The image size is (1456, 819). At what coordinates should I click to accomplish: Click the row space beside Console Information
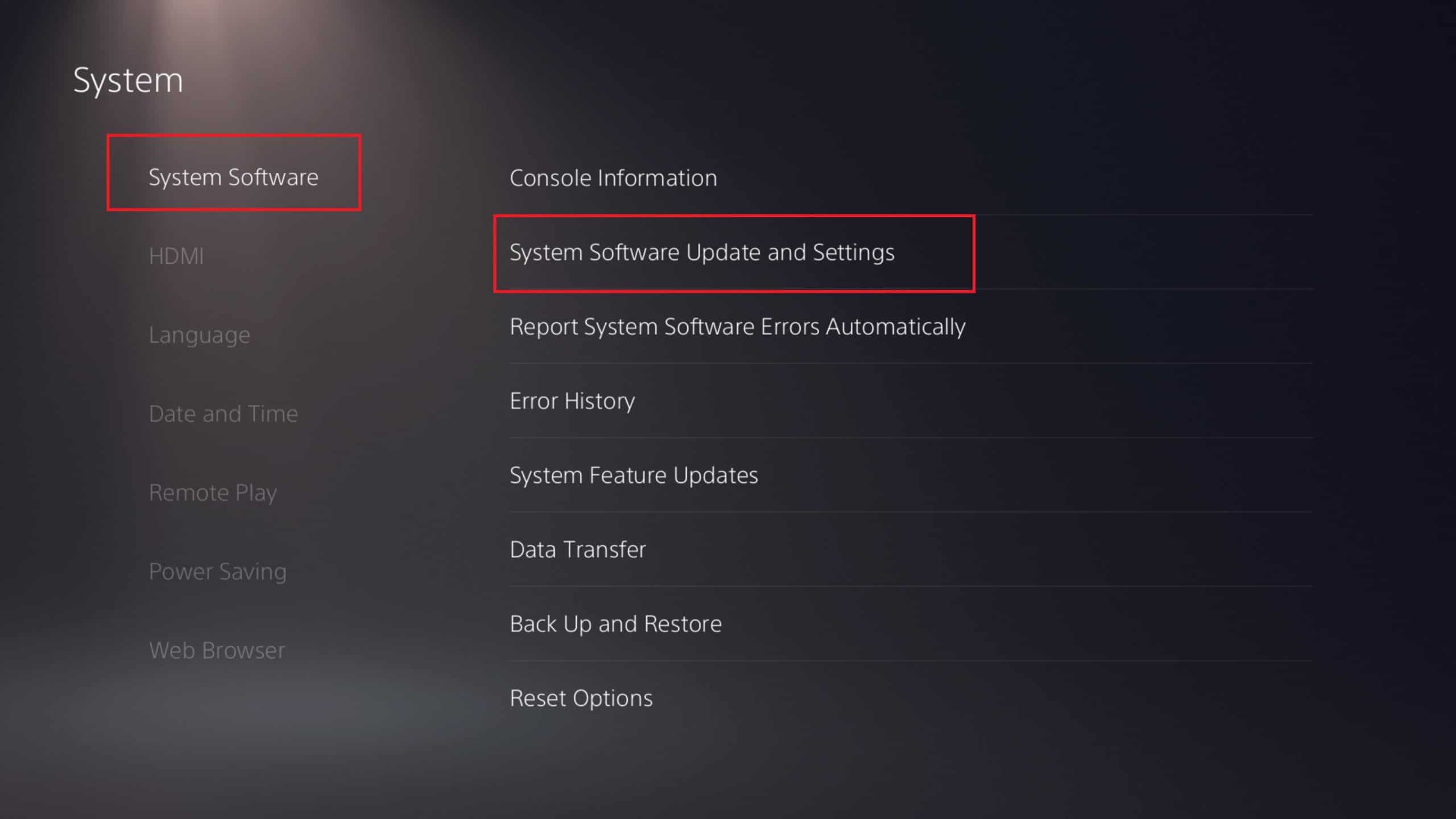tap(1024, 178)
